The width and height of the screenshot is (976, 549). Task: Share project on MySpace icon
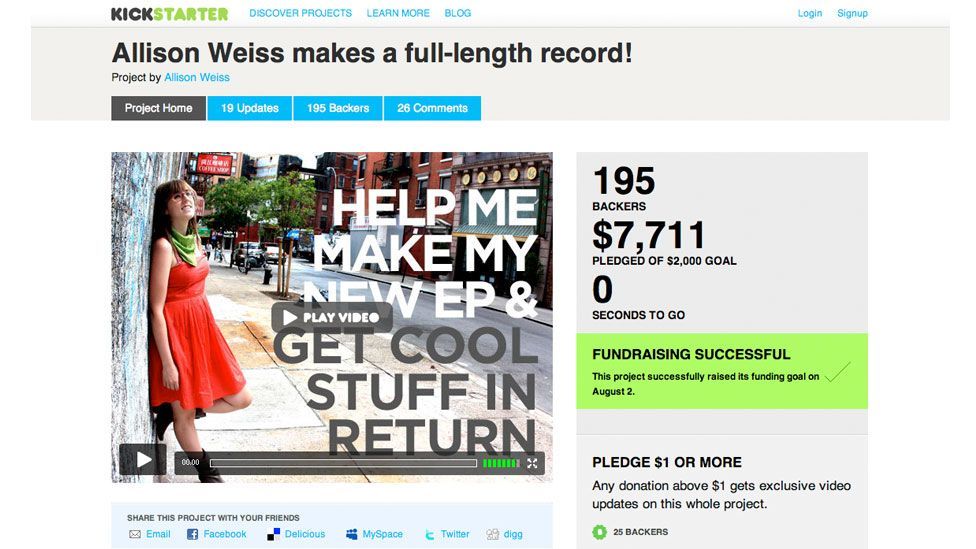tap(352, 534)
